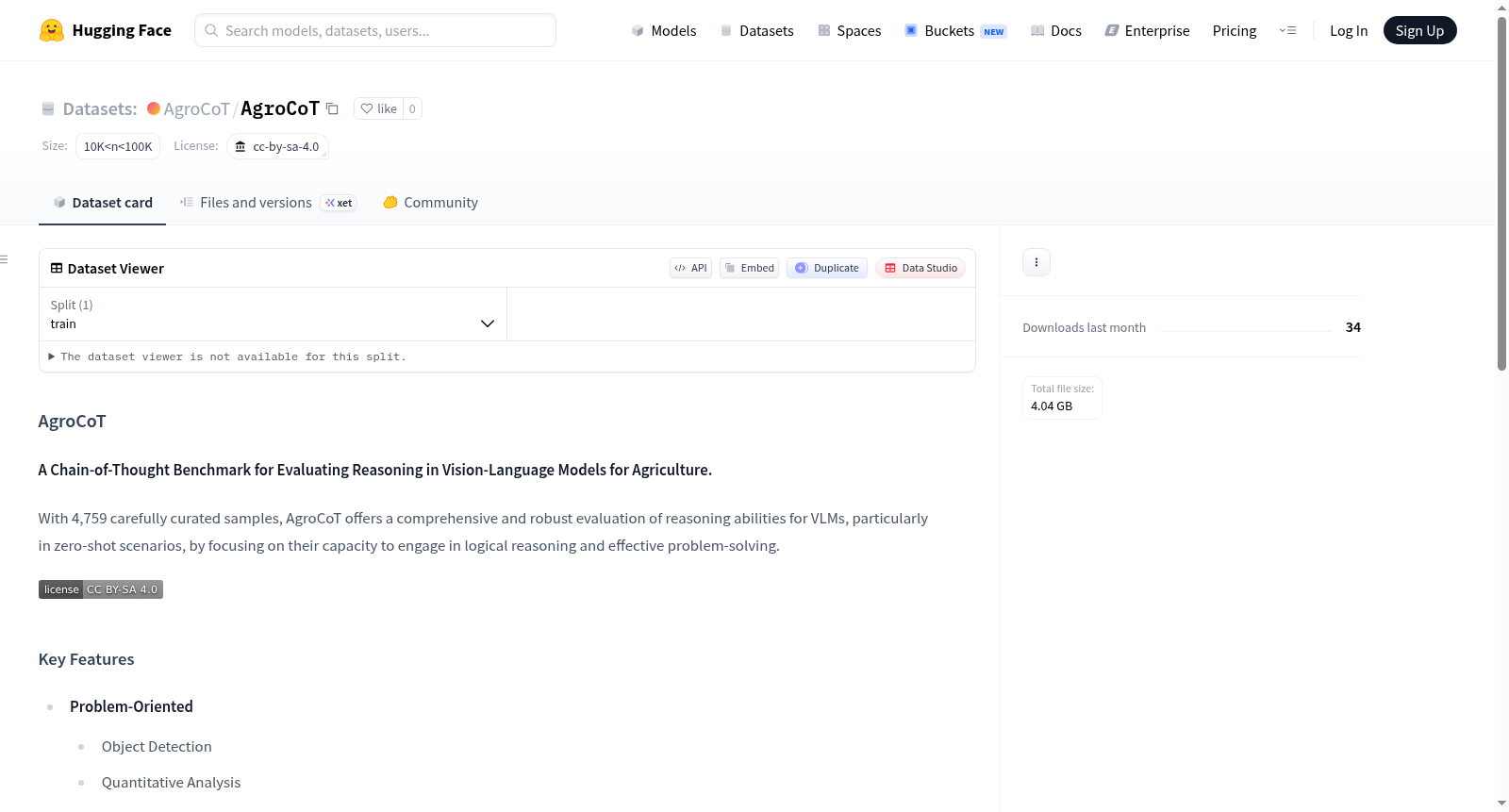Open the Community tab
1509x812 pixels.
click(x=430, y=203)
